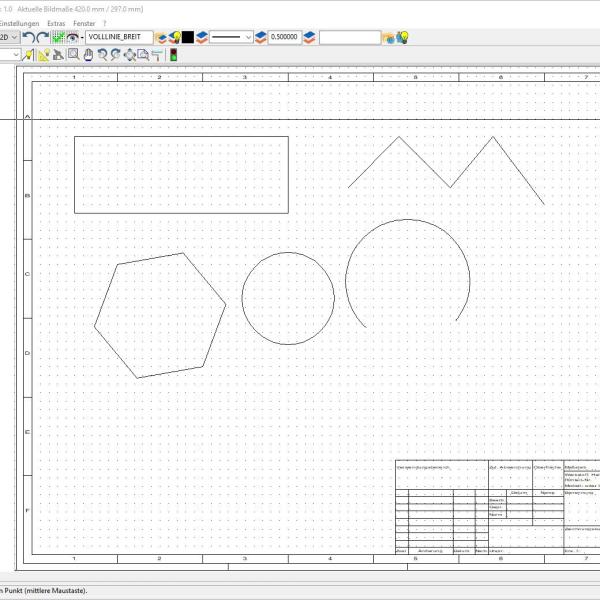
Task: Open small arrow beside VOLLLINIE_BREIT field
Action: (82, 38)
